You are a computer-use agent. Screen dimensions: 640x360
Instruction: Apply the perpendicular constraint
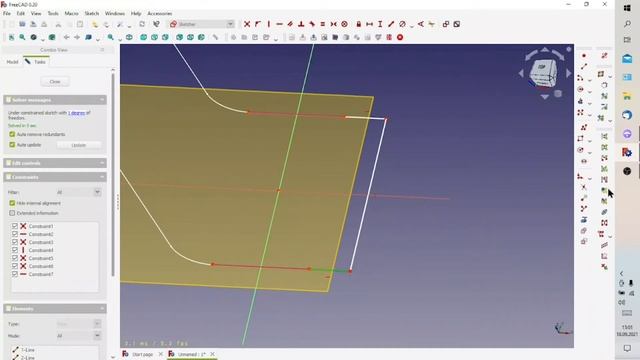coord(301,24)
